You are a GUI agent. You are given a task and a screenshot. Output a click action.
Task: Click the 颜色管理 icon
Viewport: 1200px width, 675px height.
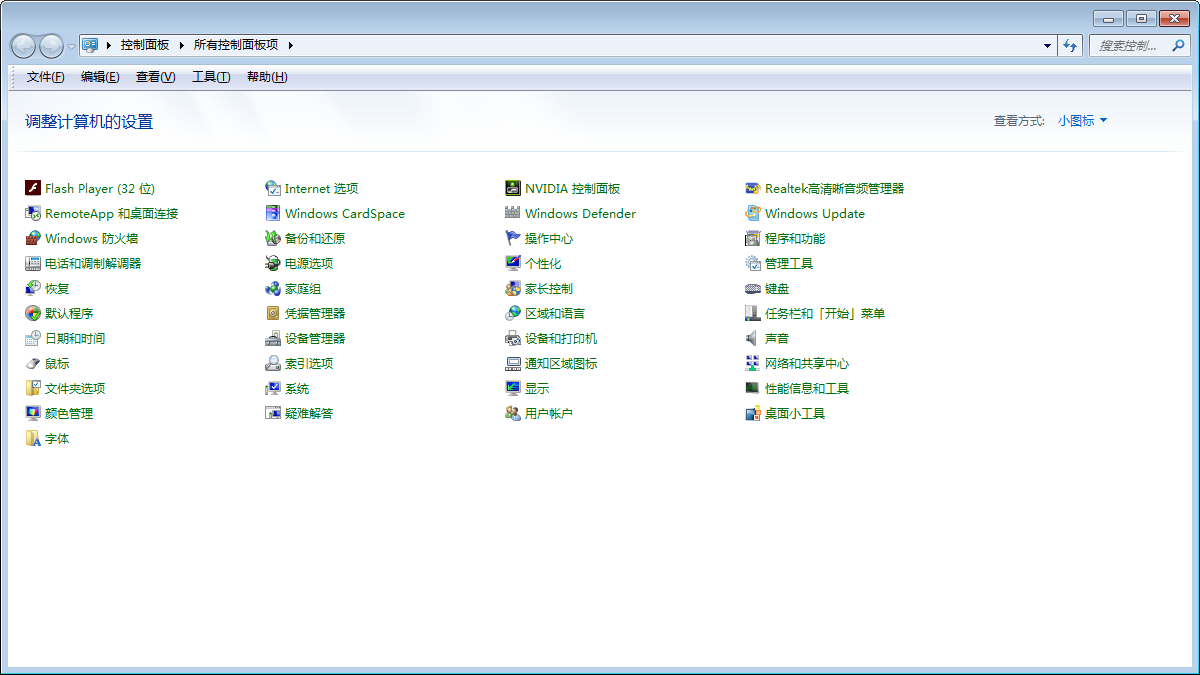(x=33, y=413)
